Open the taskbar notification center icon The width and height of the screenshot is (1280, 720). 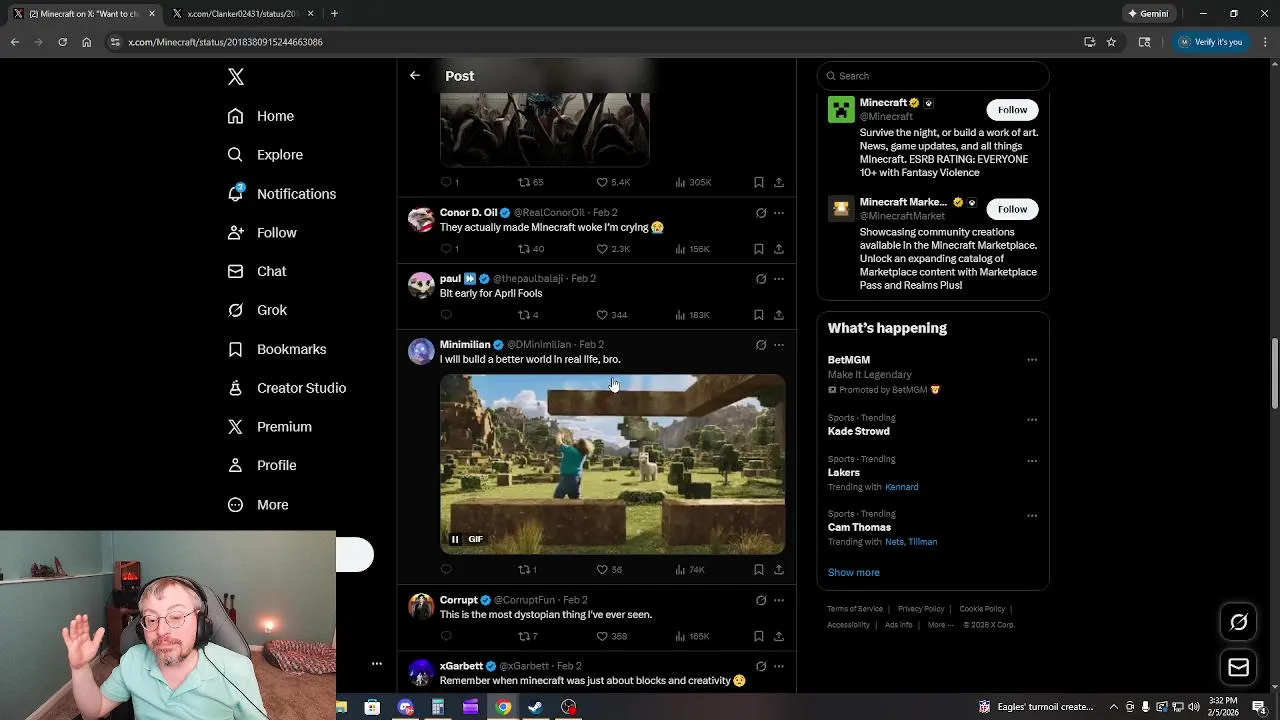click(1259, 707)
